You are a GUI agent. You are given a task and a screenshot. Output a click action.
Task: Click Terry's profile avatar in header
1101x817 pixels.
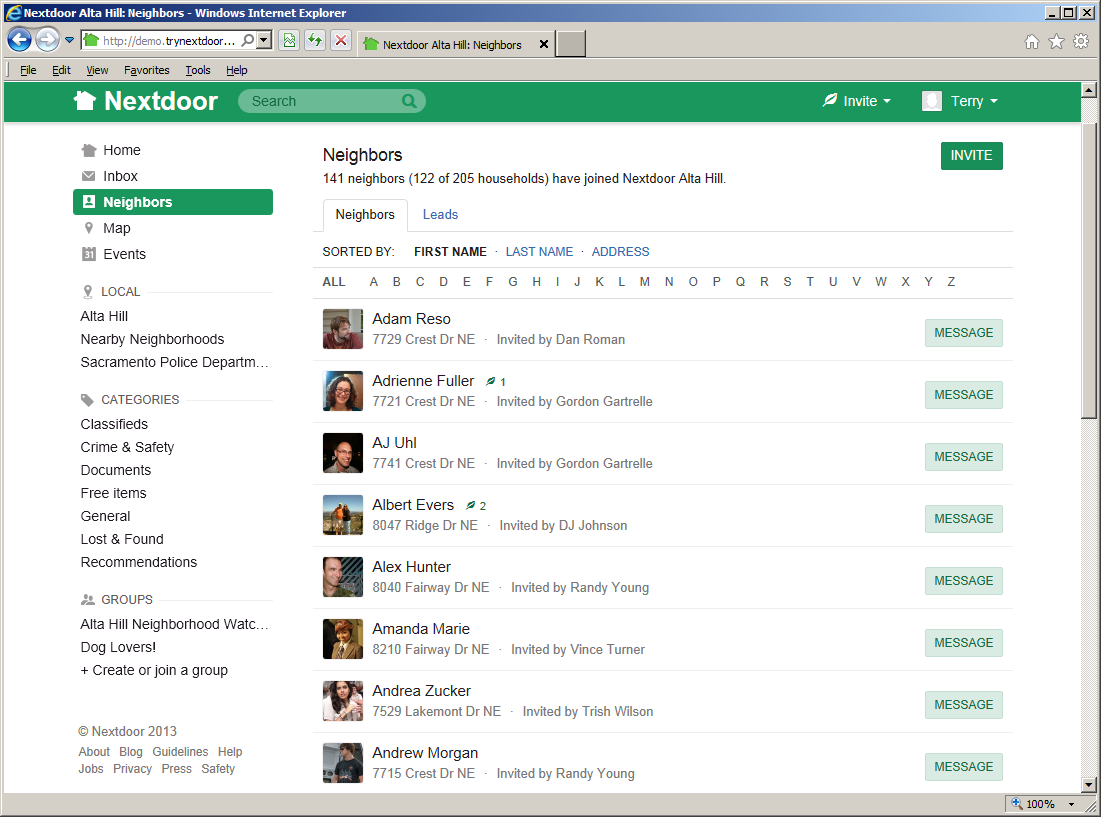pos(932,101)
